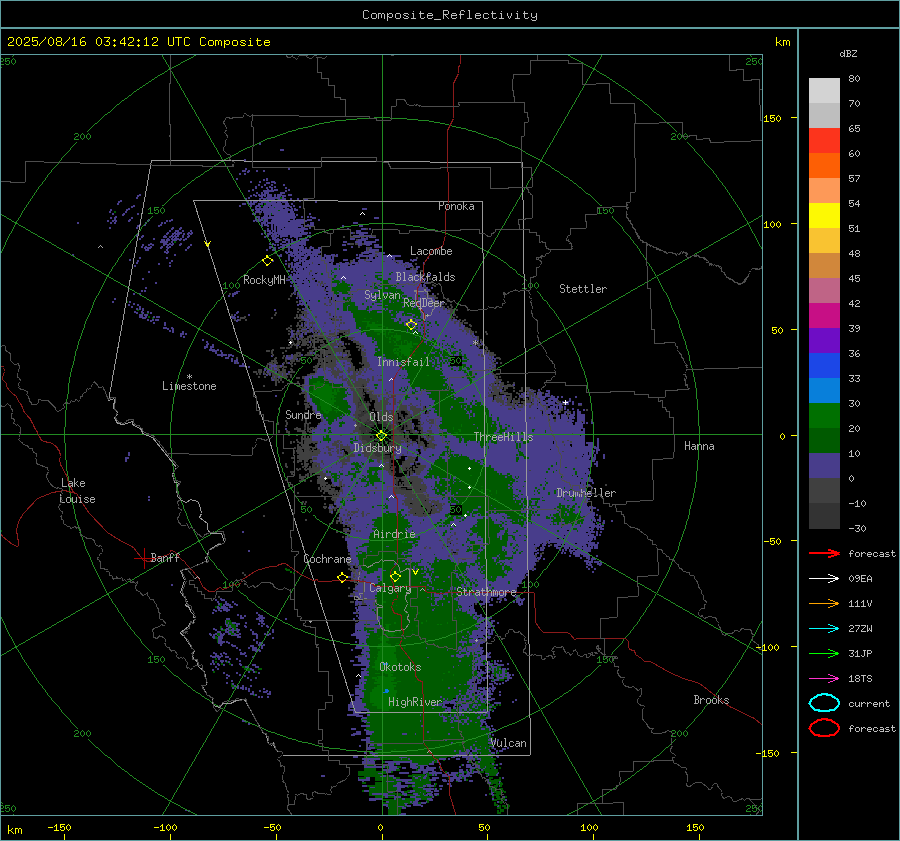The width and height of the screenshot is (900, 841).
Task: Click the yellow 51-54 dBZ color swatch
Action: (x=824, y=215)
